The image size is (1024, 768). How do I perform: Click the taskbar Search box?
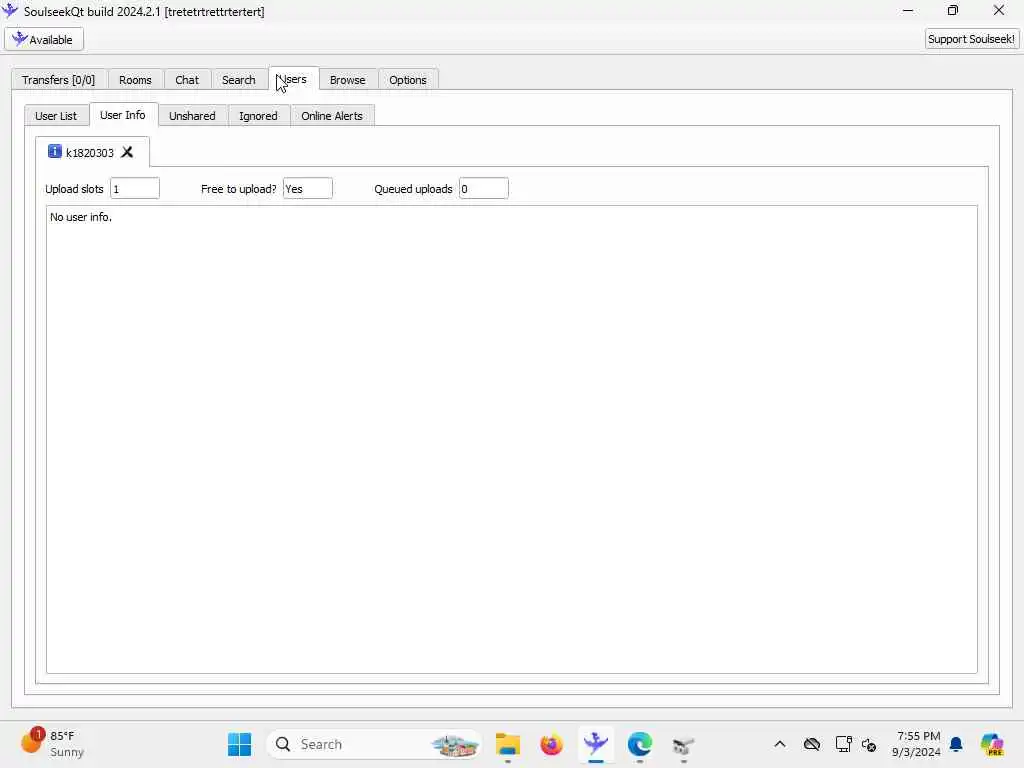374,744
